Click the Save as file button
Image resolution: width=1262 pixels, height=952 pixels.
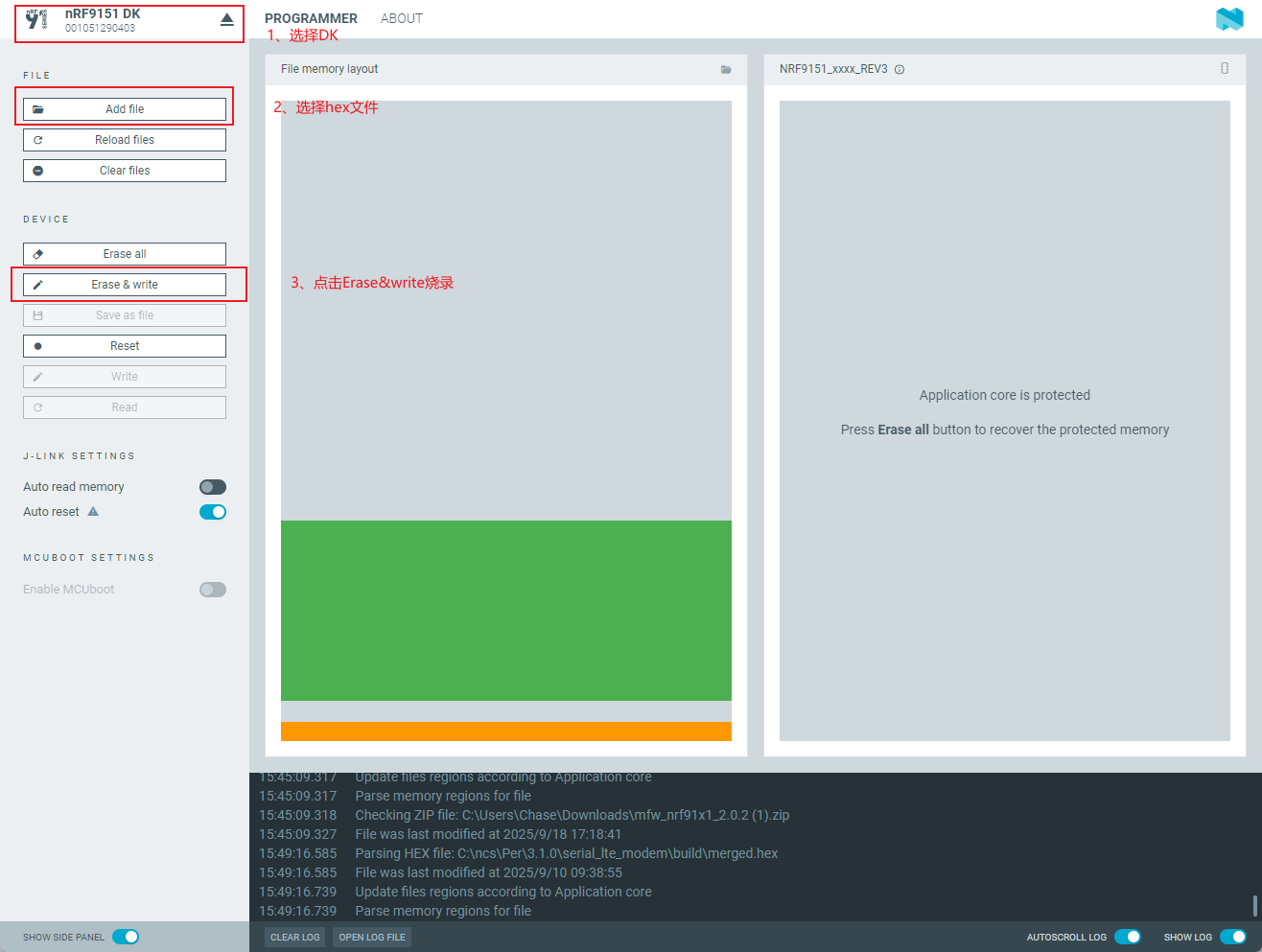coord(125,315)
